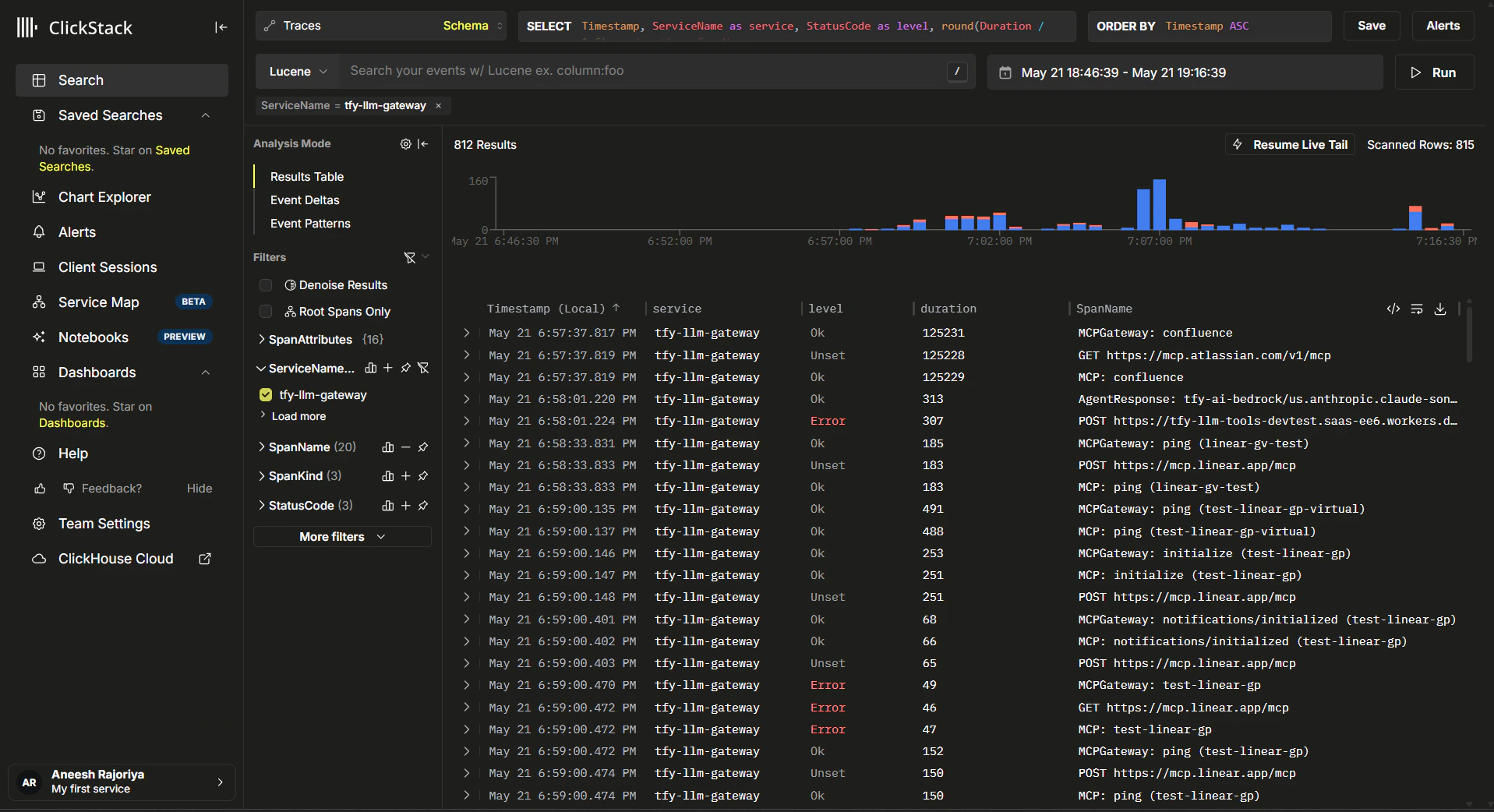This screenshot has height=812, width=1494.
Task: Toggle line wrap in results table
Action: tap(1417, 309)
